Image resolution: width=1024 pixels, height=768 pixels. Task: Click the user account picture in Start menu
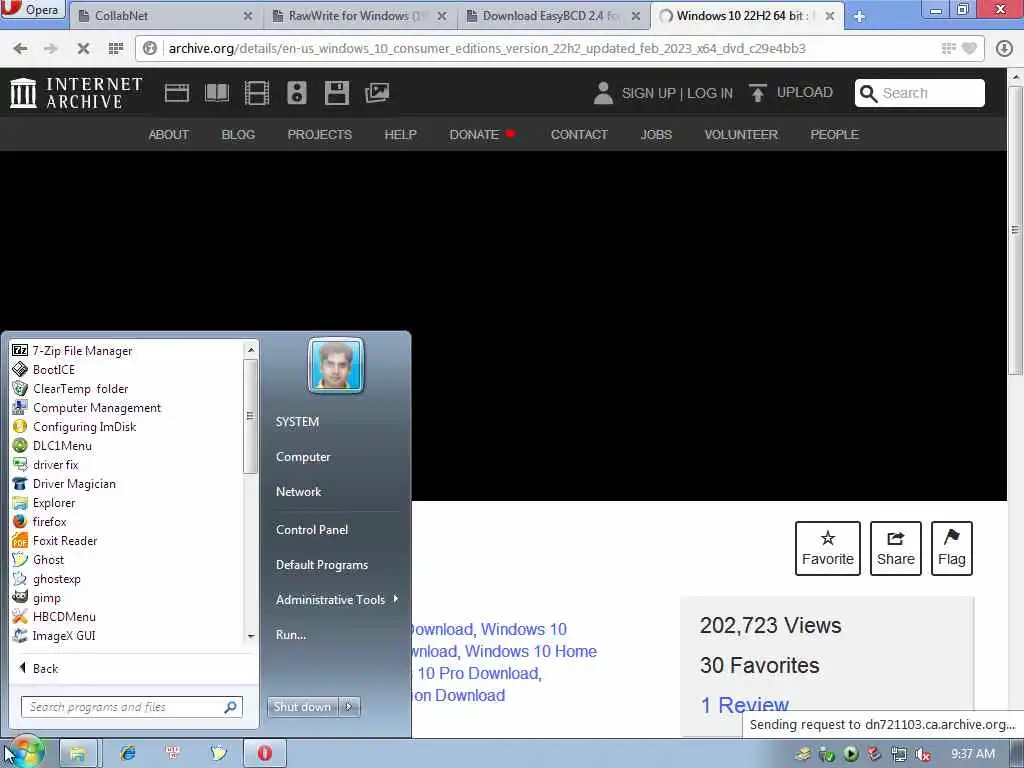(336, 365)
